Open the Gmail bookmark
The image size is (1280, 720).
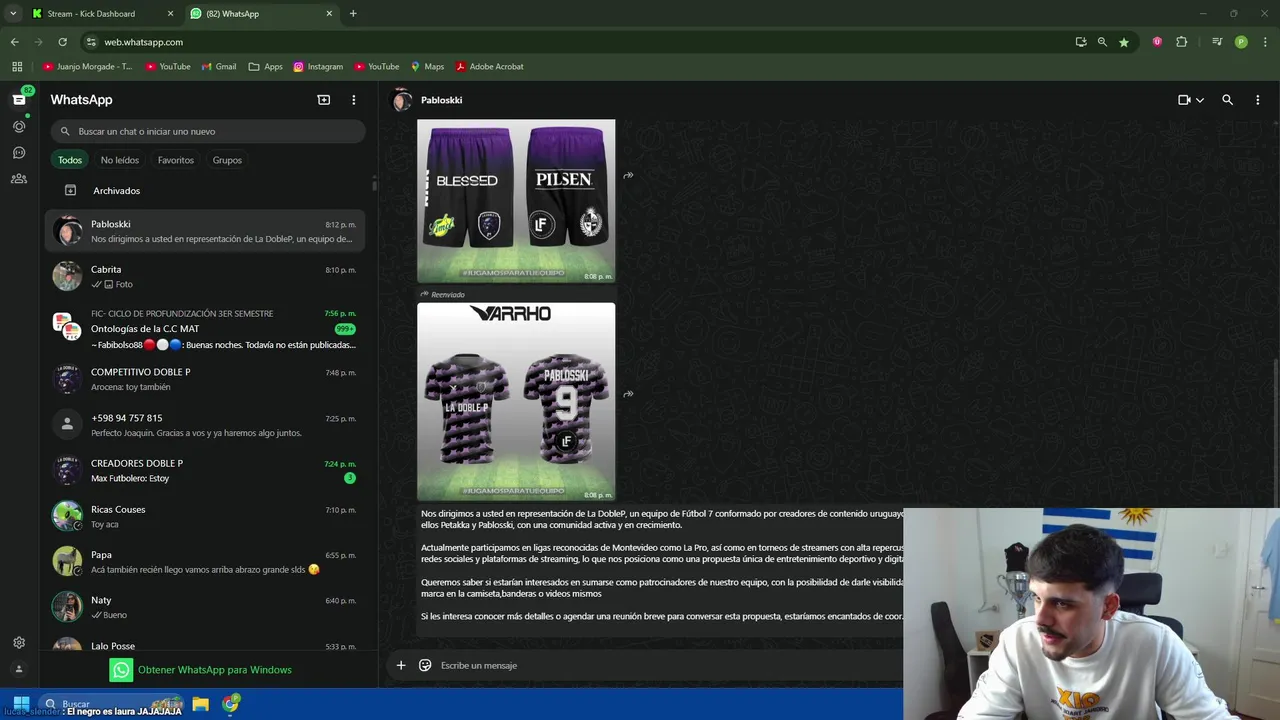219,67
